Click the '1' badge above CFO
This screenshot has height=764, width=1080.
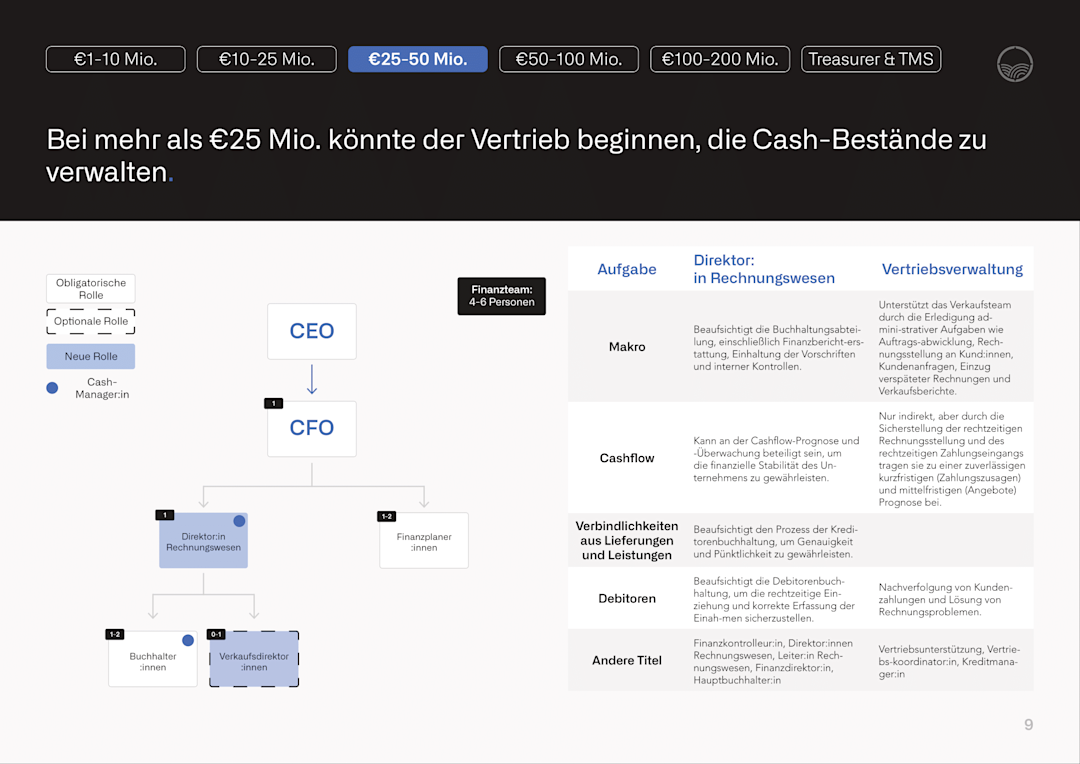273,403
